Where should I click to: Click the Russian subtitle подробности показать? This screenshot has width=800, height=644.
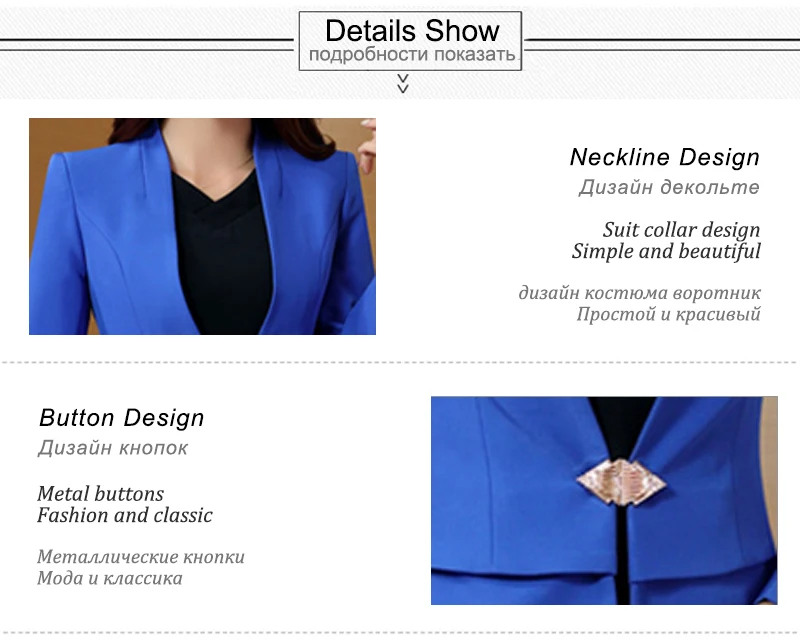point(412,55)
